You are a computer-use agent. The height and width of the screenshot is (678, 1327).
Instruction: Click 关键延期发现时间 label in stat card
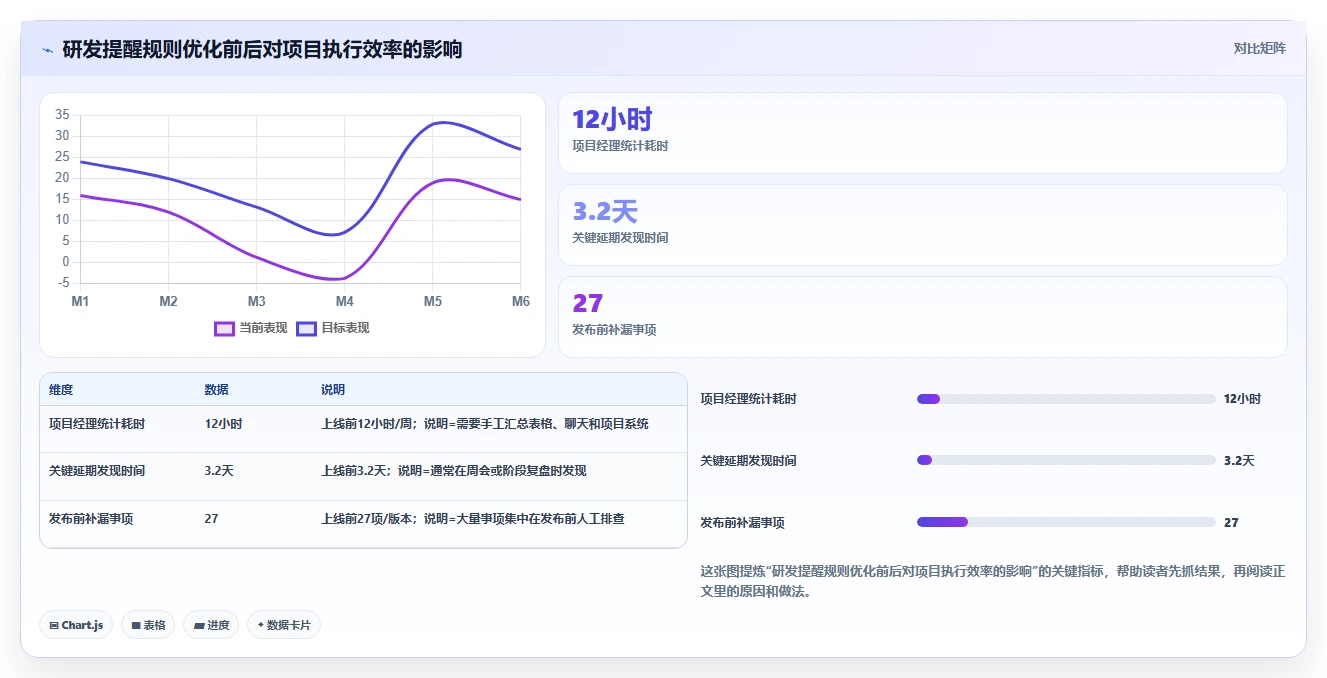tap(620, 238)
